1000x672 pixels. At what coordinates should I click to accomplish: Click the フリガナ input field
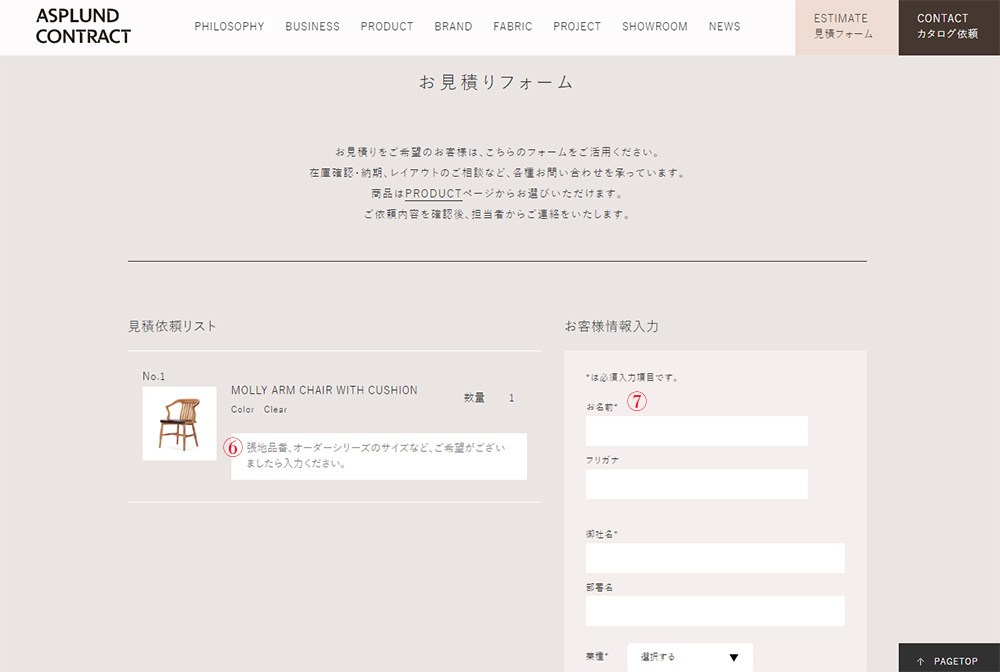[696, 485]
